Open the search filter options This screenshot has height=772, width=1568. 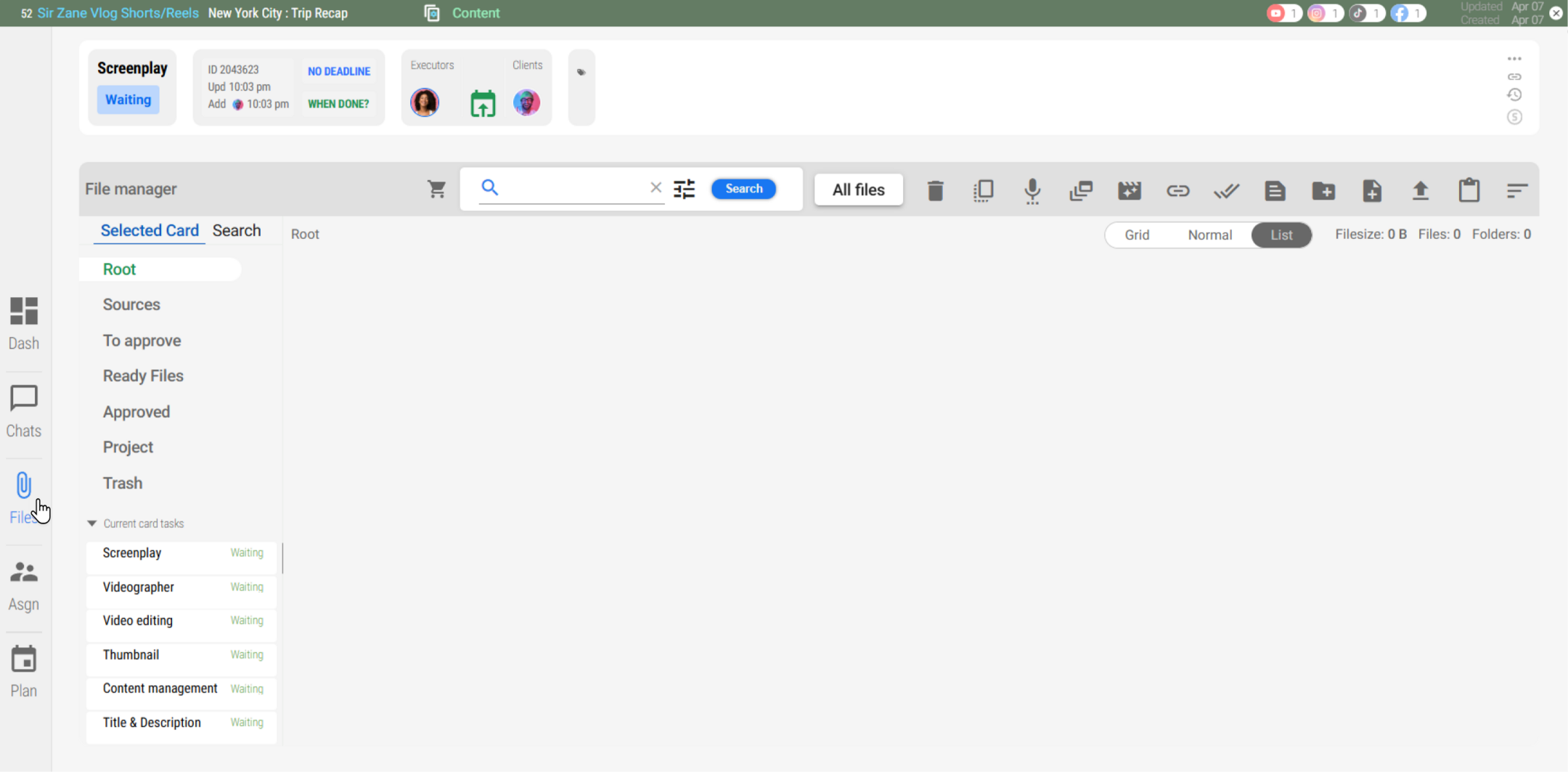pos(684,189)
